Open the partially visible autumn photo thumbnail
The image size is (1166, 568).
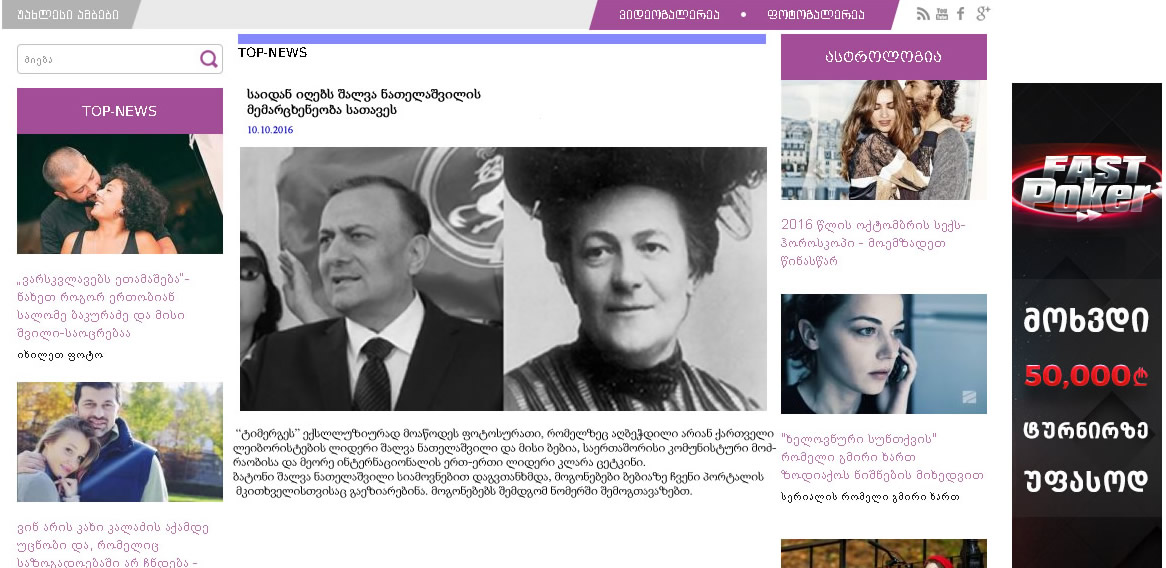pos(883,554)
